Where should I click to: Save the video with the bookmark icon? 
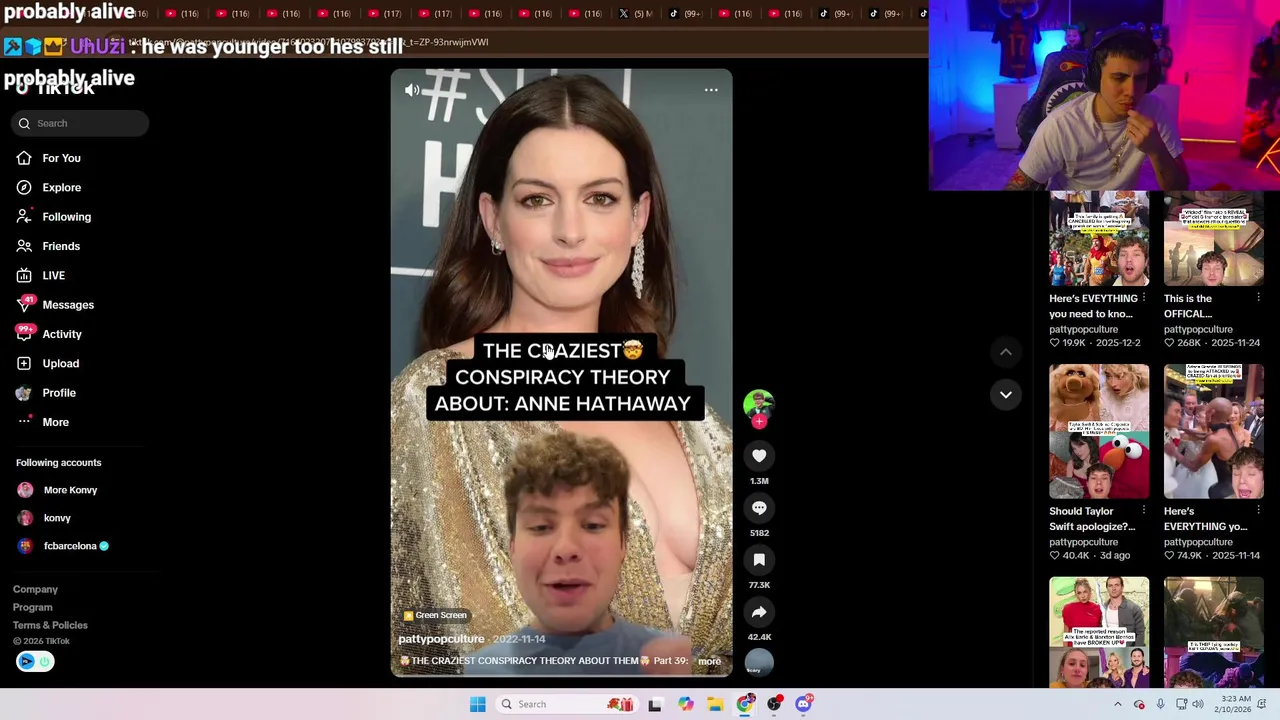(759, 560)
